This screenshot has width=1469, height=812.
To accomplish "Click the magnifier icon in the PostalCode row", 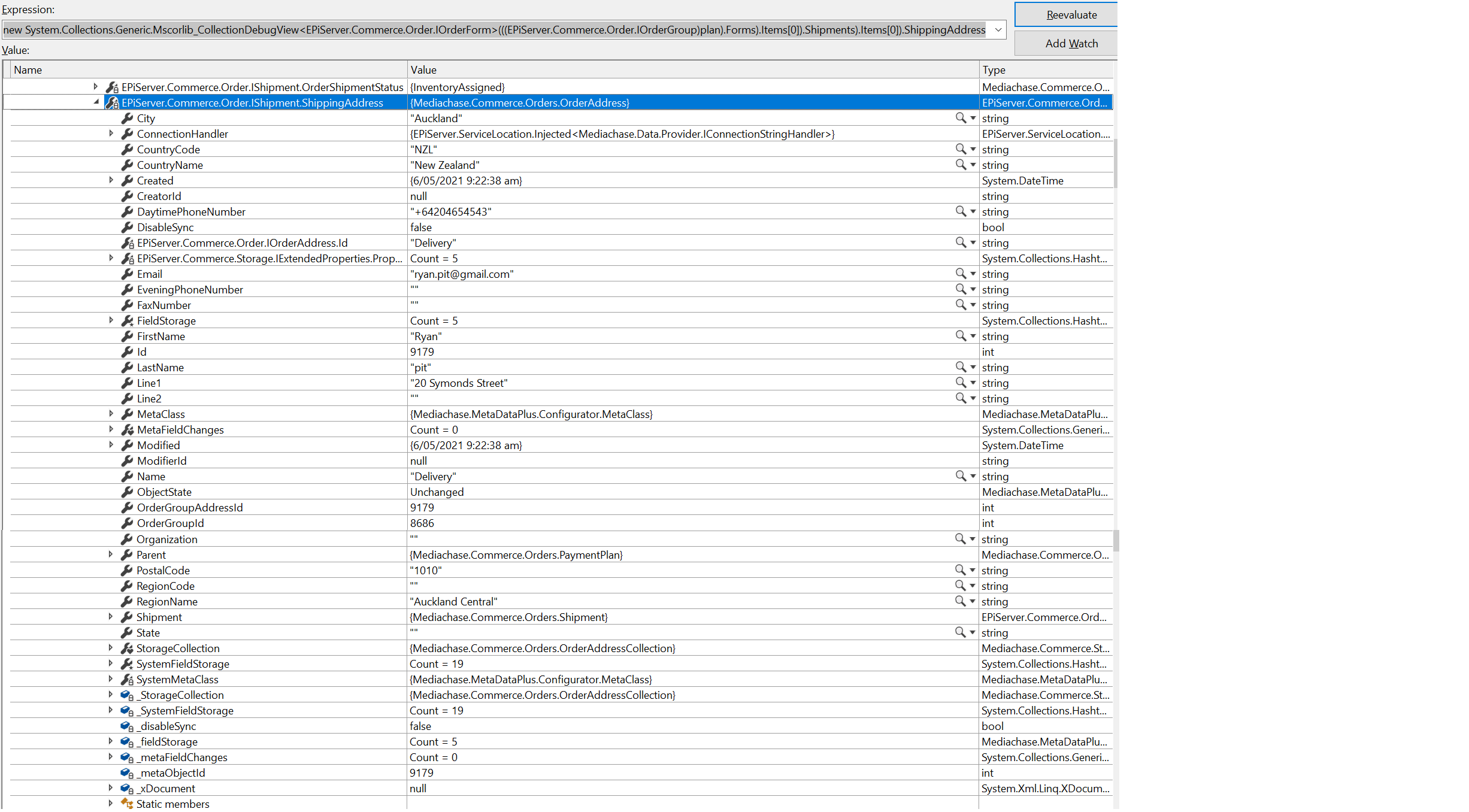I will tap(959, 570).
